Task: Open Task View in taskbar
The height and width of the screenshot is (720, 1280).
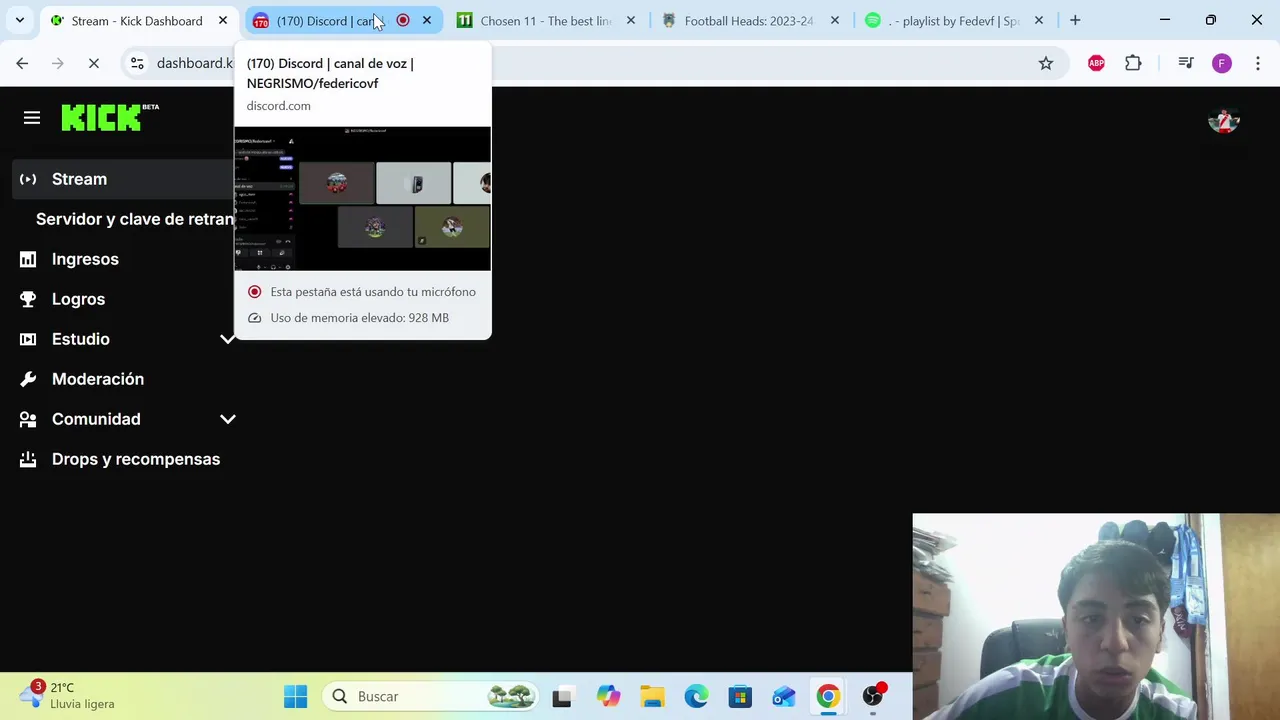Action: pyautogui.click(x=562, y=696)
